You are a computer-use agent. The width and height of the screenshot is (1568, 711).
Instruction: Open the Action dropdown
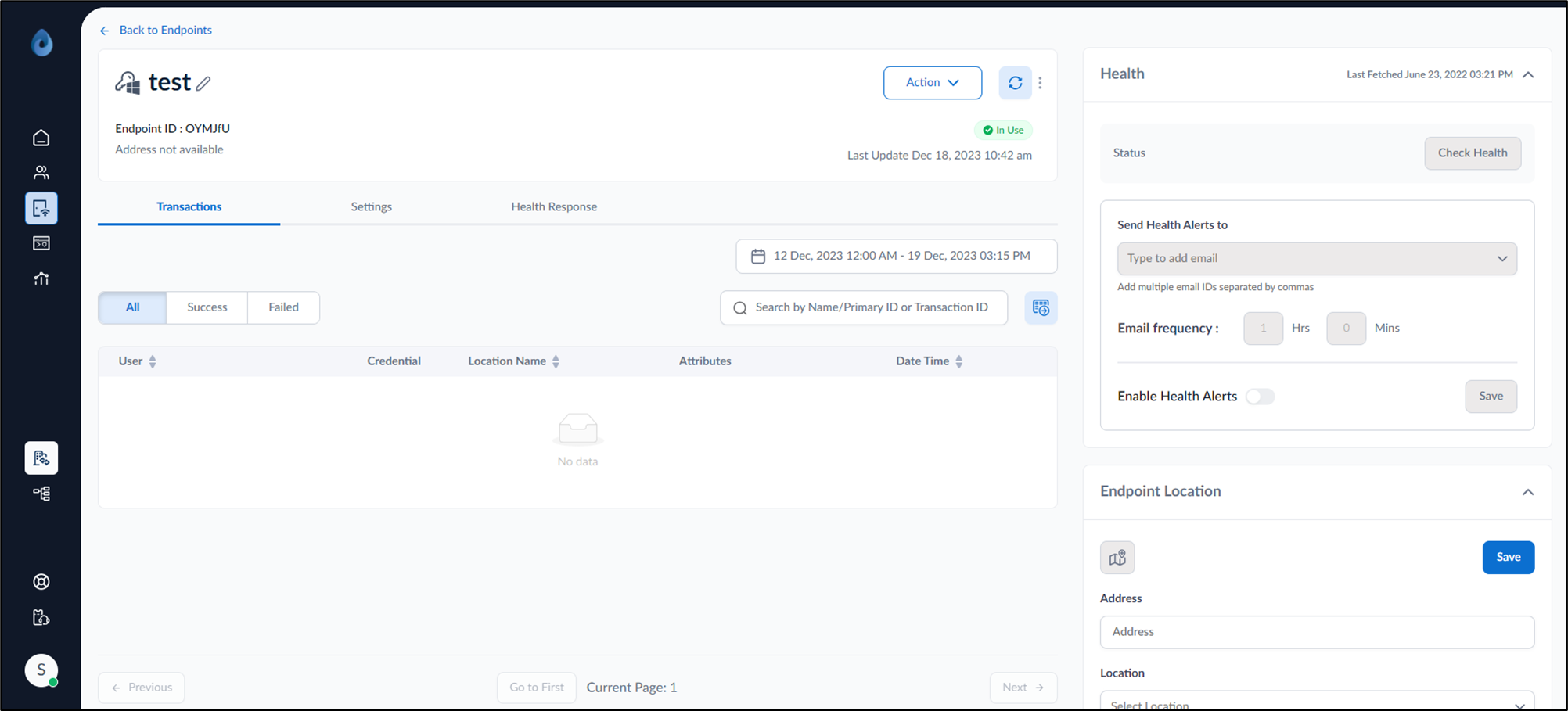click(933, 83)
